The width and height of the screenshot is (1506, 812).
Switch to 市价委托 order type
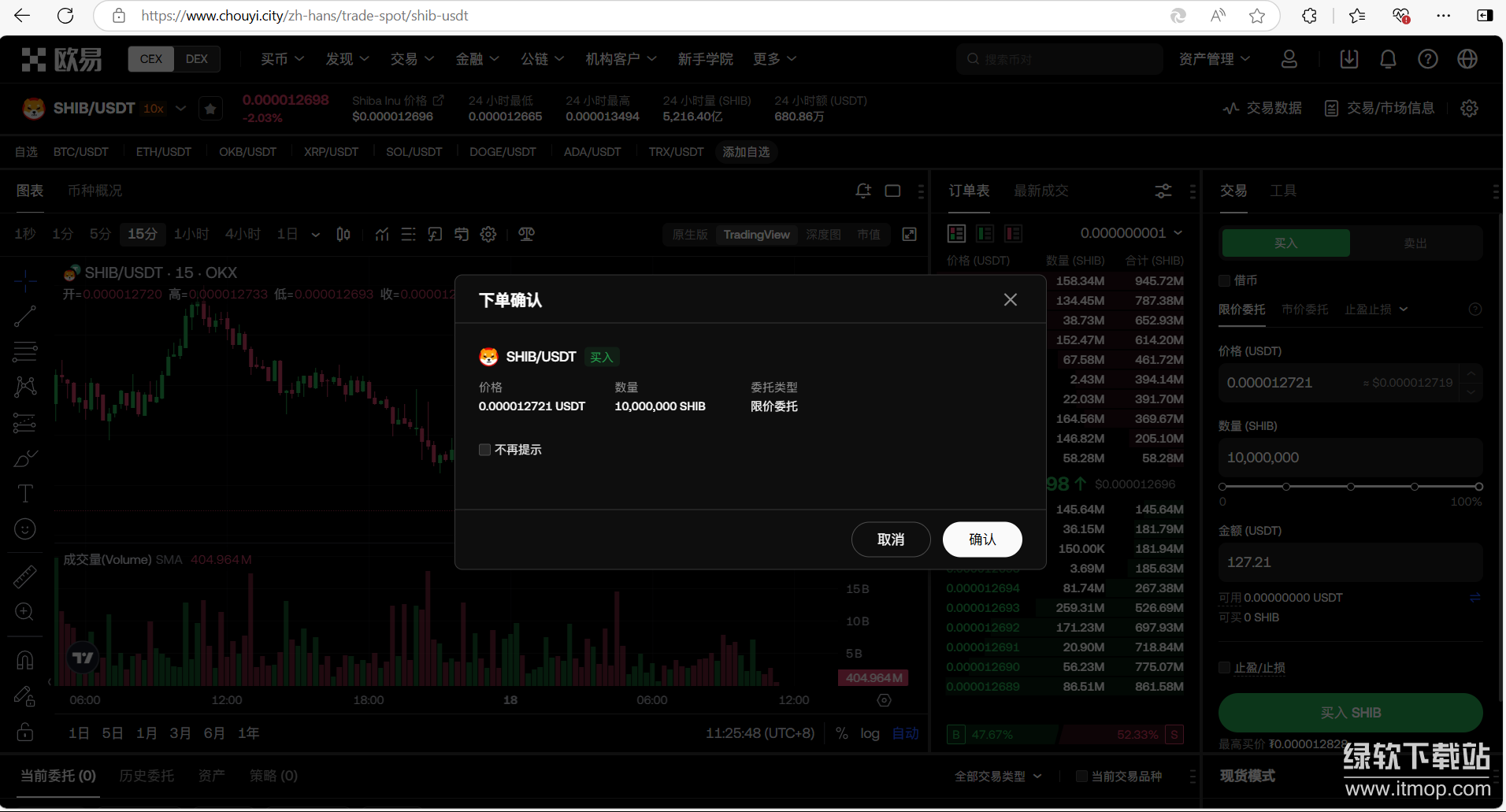[x=1304, y=310]
